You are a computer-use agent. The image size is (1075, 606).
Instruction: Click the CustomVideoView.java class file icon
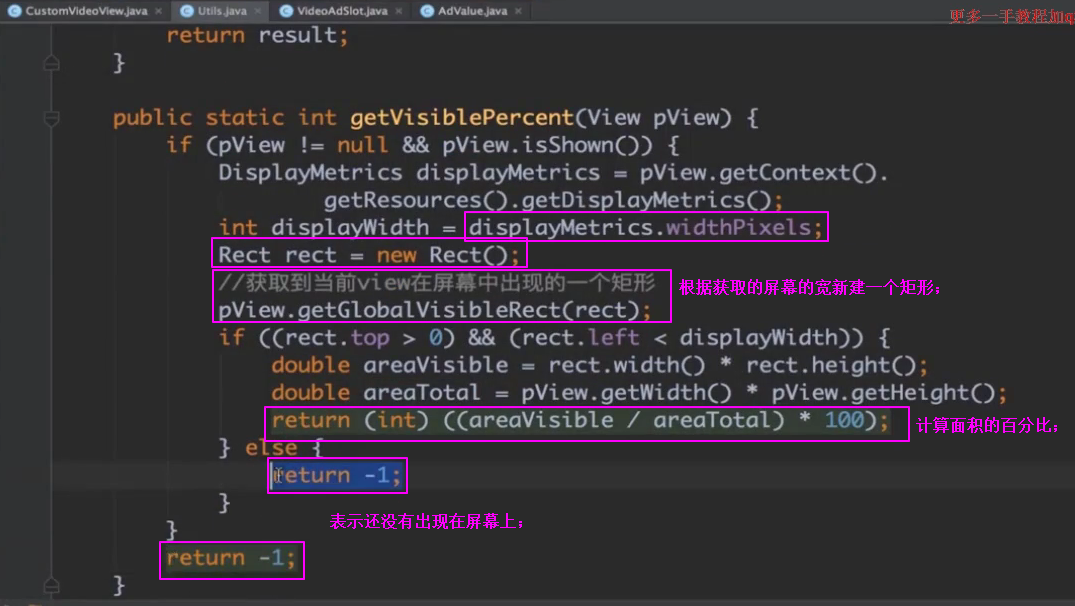(14, 11)
